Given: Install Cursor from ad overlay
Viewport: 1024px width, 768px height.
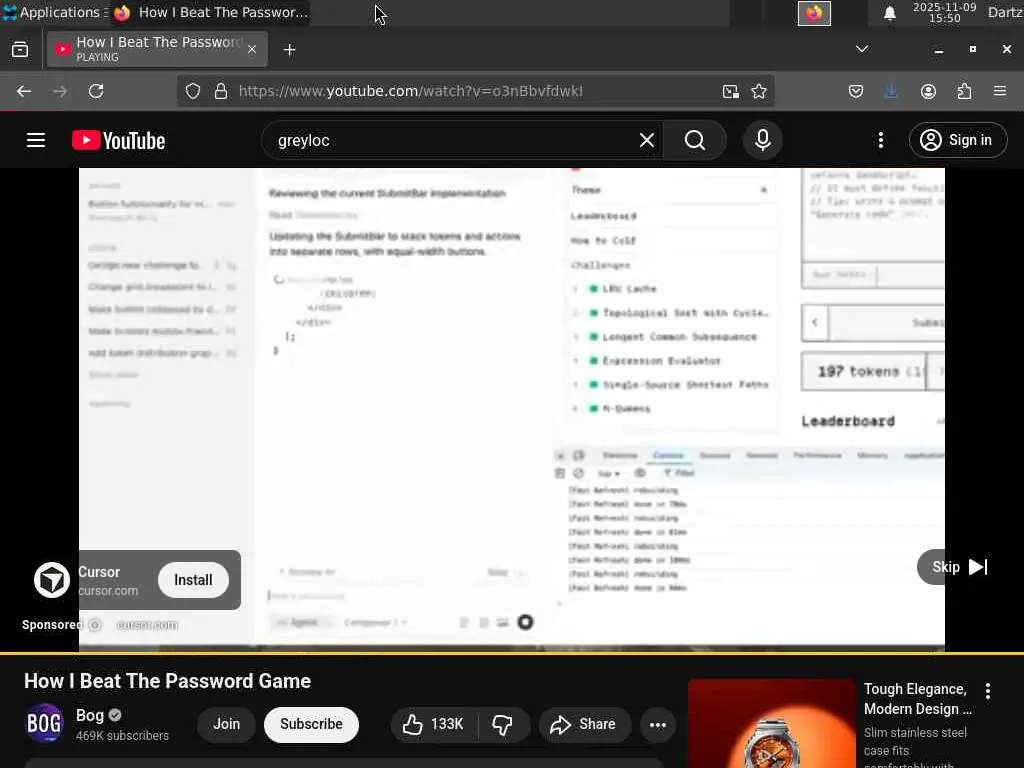Looking at the screenshot, I should point(193,580).
